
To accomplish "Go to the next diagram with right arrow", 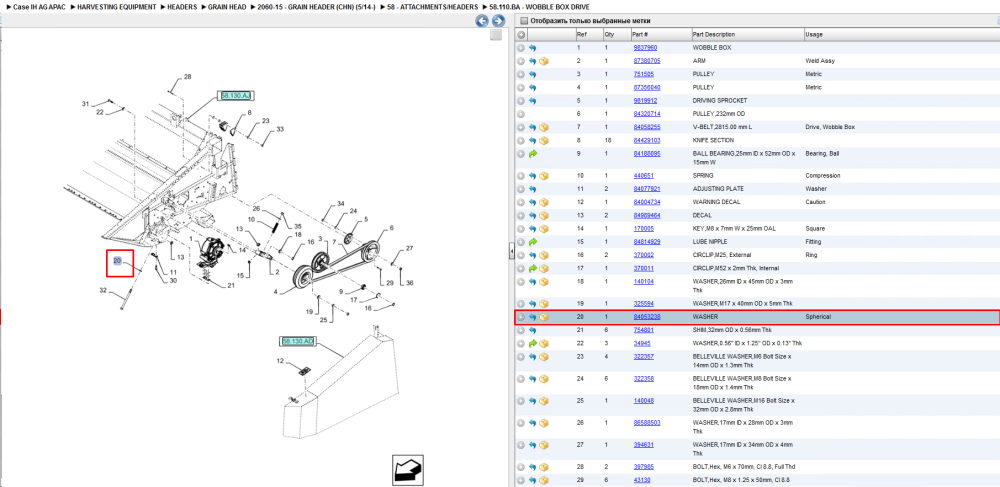I will (x=498, y=20).
